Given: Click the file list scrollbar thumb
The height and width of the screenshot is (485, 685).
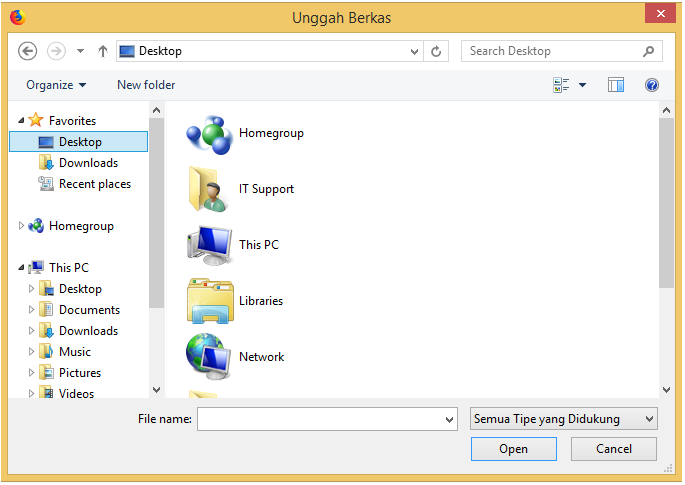Looking at the screenshot, I should 666,203.
